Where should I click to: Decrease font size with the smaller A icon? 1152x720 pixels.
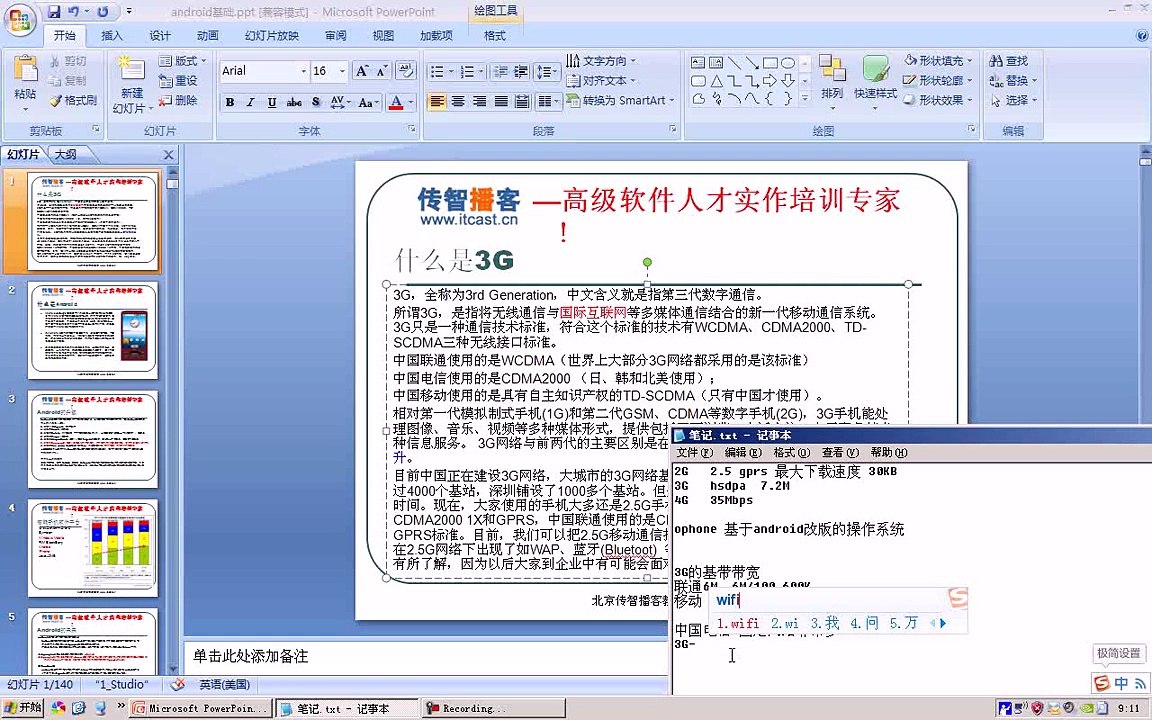point(381,71)
